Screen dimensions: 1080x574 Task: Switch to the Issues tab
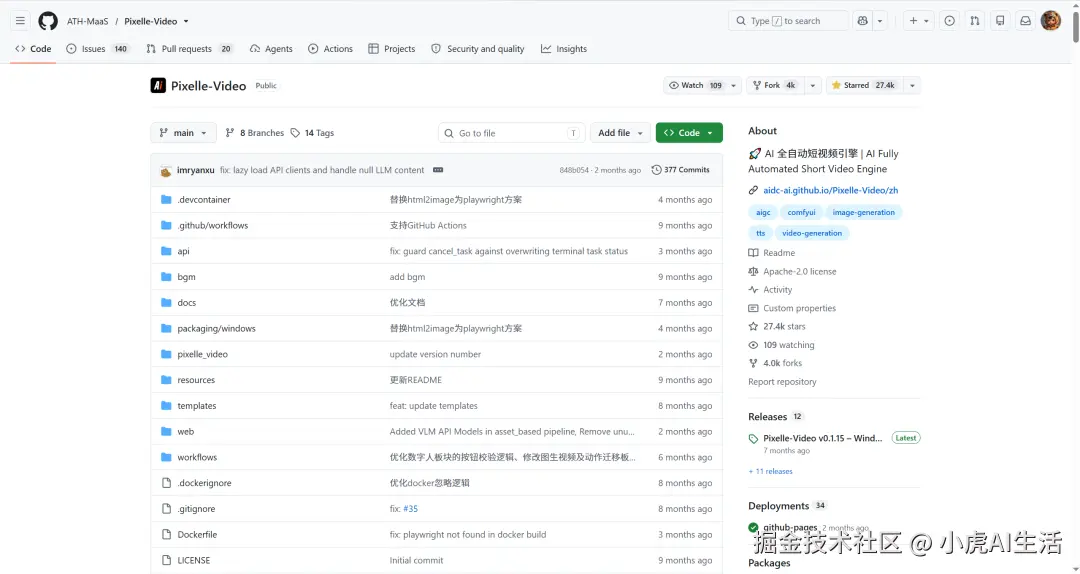(97, 49)
